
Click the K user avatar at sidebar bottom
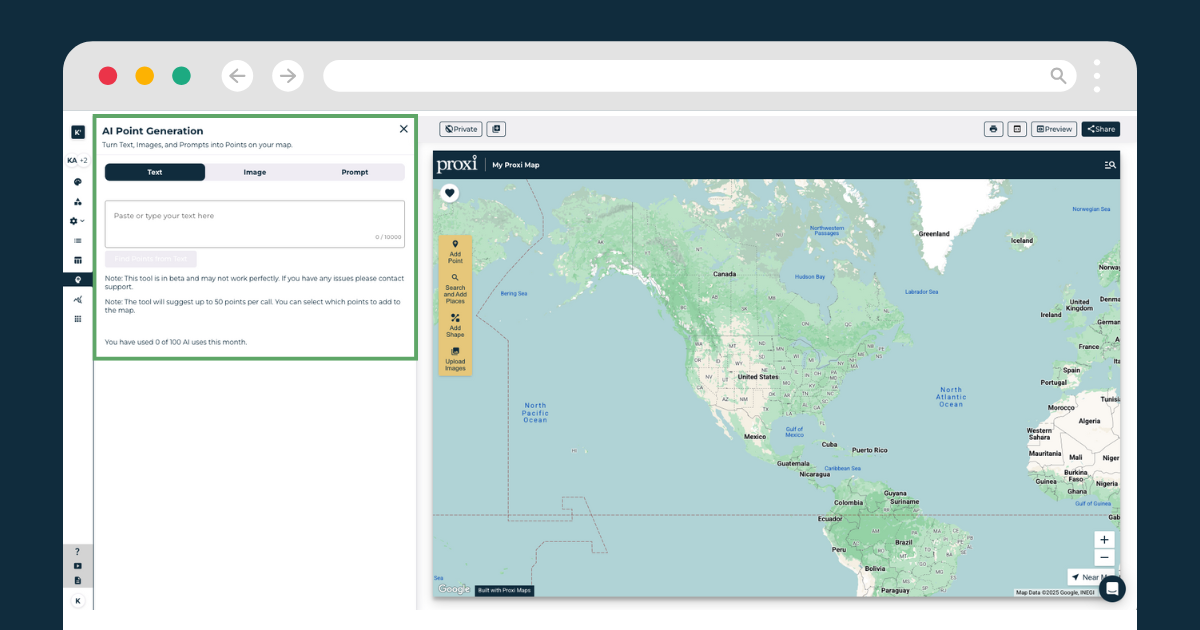(x=78, y=601)
